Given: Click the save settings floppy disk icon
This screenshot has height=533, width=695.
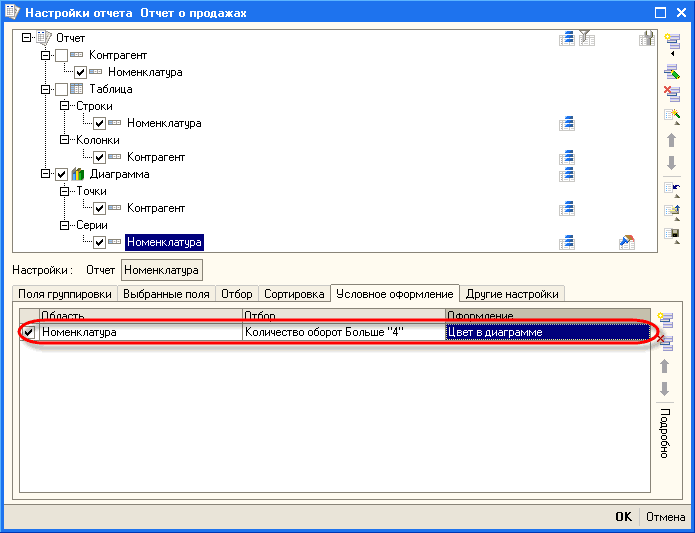Looking at the screenshot, I should [x=671, y=236].
